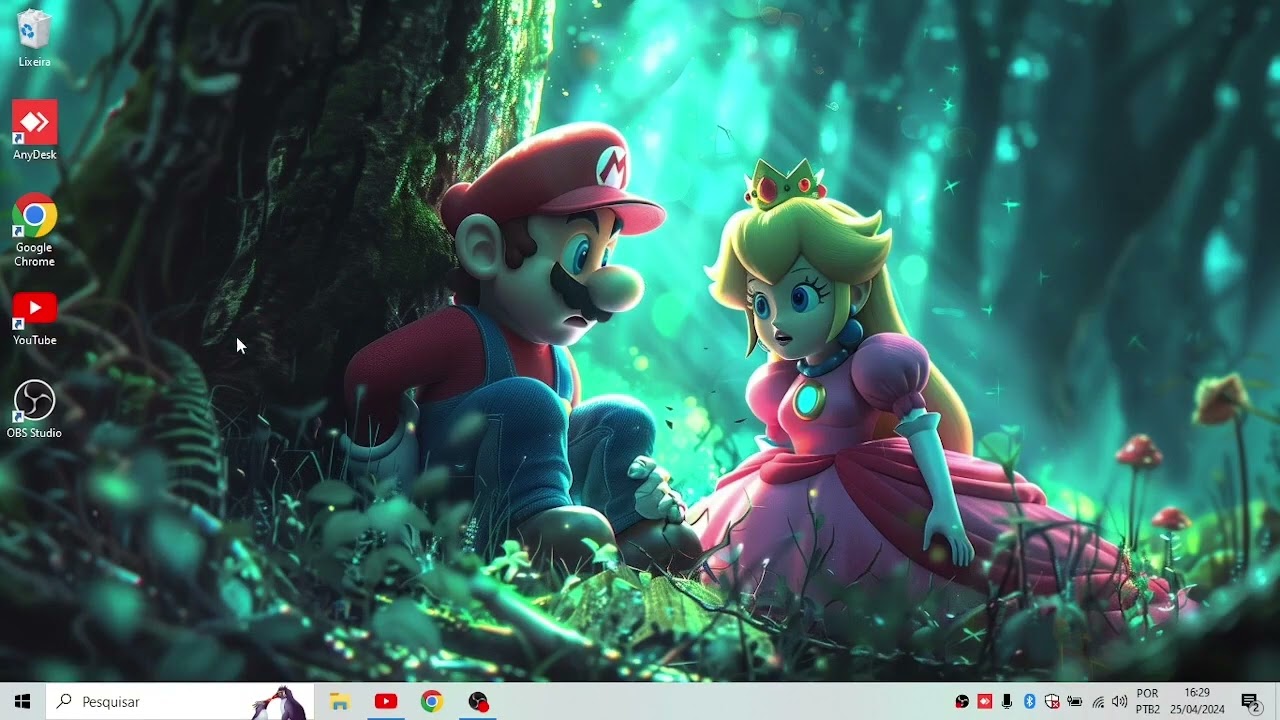Click the AnyDesk tray icon
Screen dimensions: 1280x720
click(984, 702)
